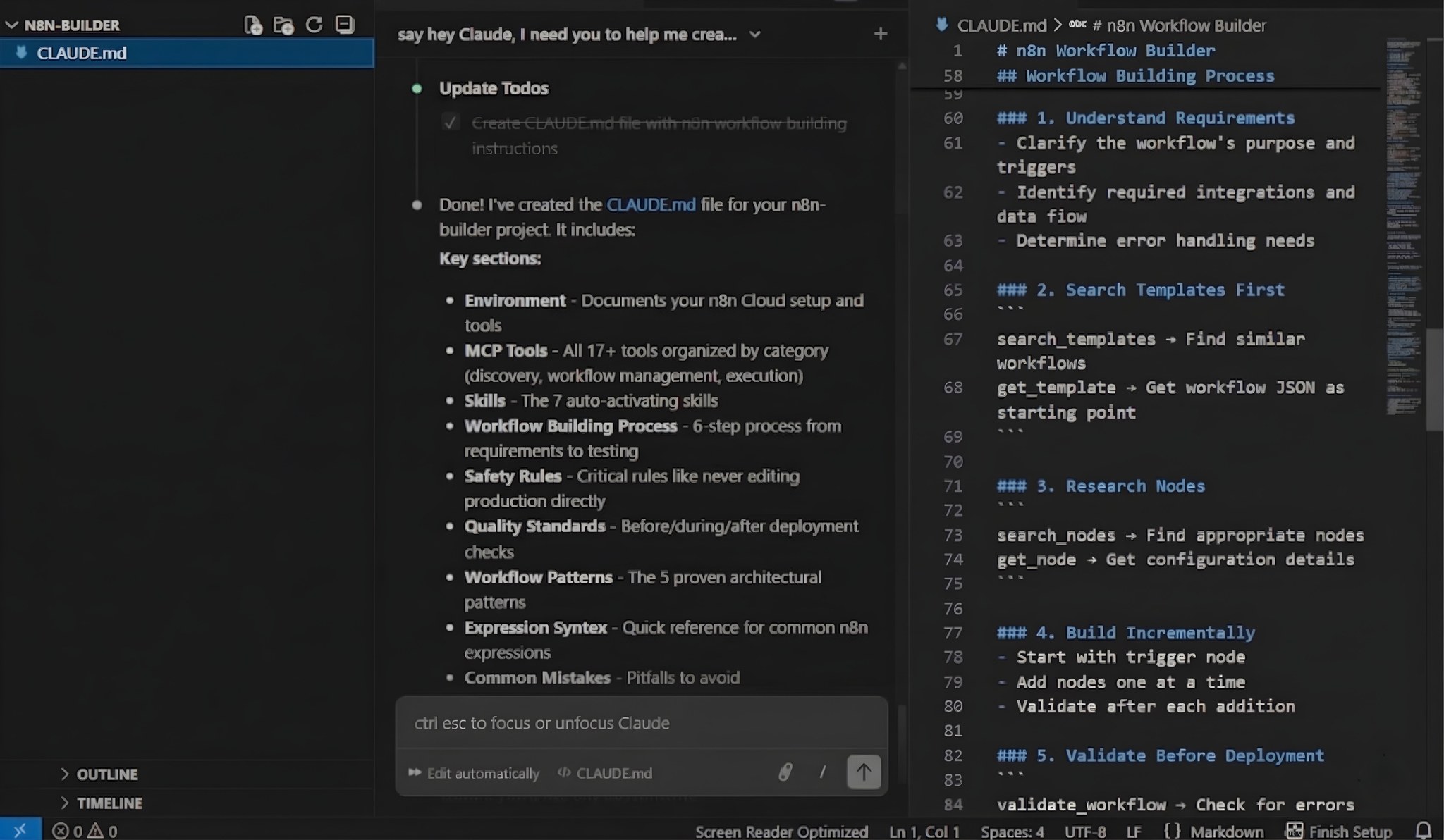Click the editor minimap scroll slider
Screen dimensions: 1444x840
pyautogui.click(x=1434, y=379)
